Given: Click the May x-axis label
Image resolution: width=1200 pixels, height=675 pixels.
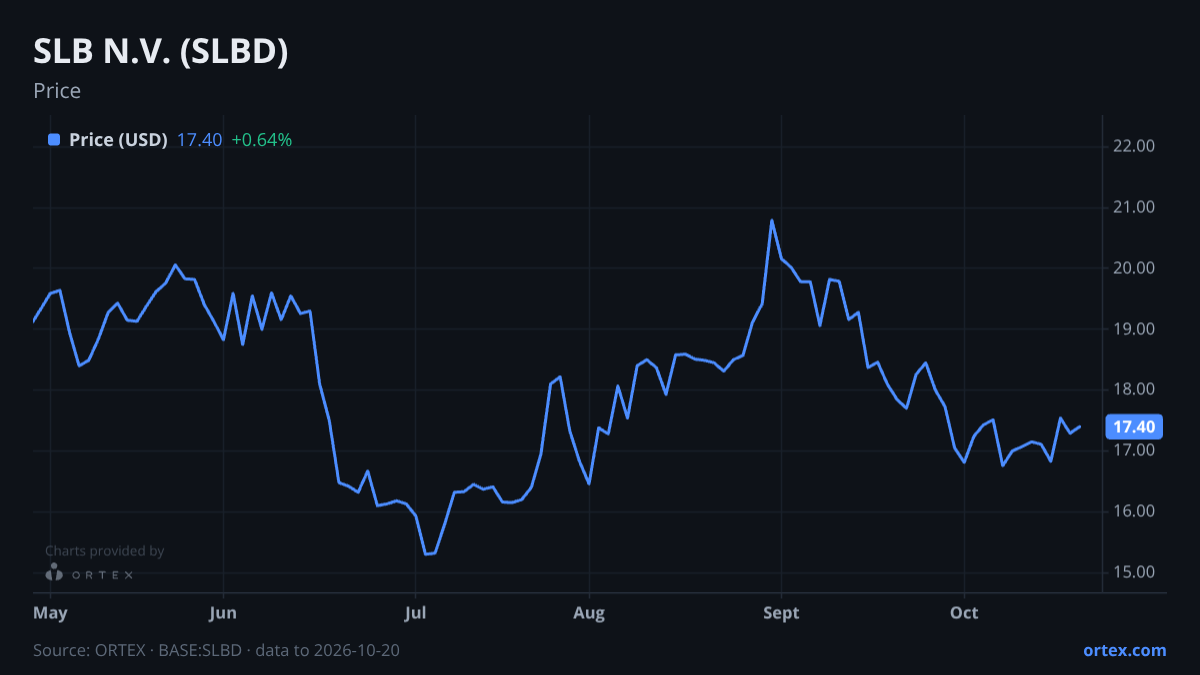Looking at the screenshot, I should click(x=50, y=613).
